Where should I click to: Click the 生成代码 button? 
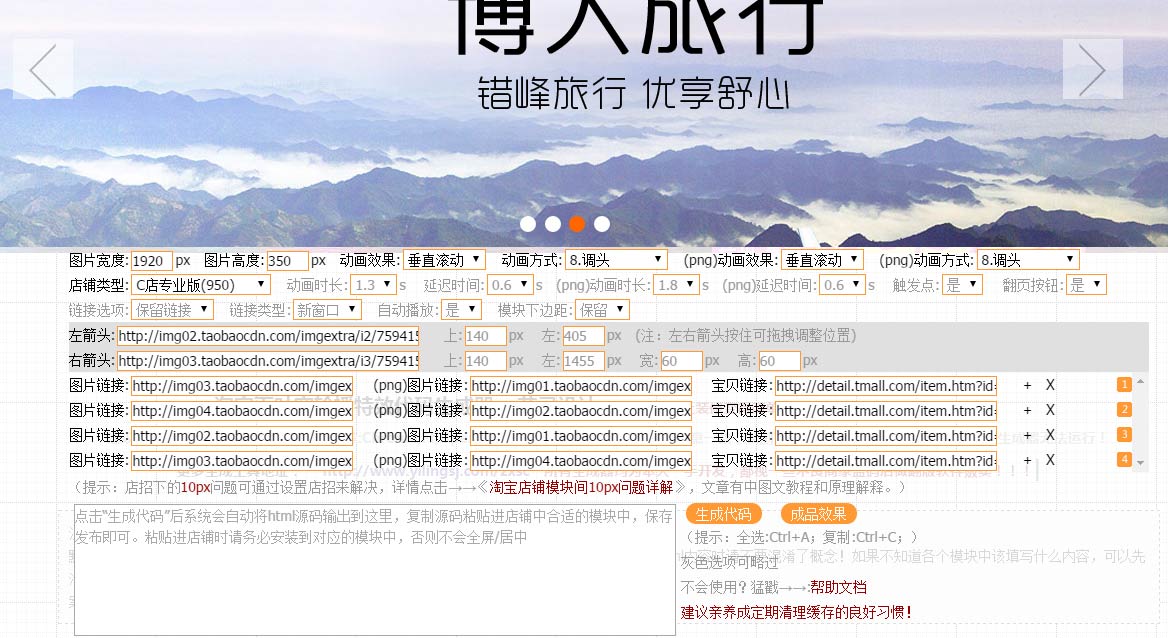(724, 512)
